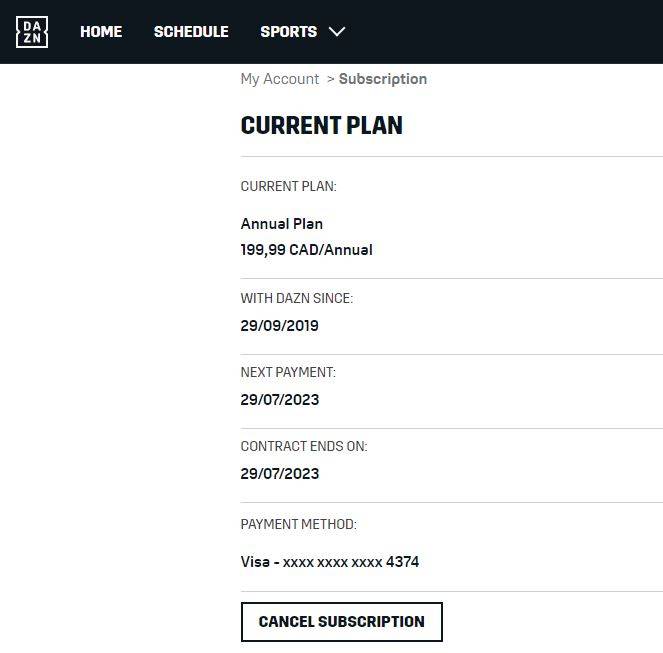Click the 'PAYMENT METHOD:' label

[x=299, y=525]
